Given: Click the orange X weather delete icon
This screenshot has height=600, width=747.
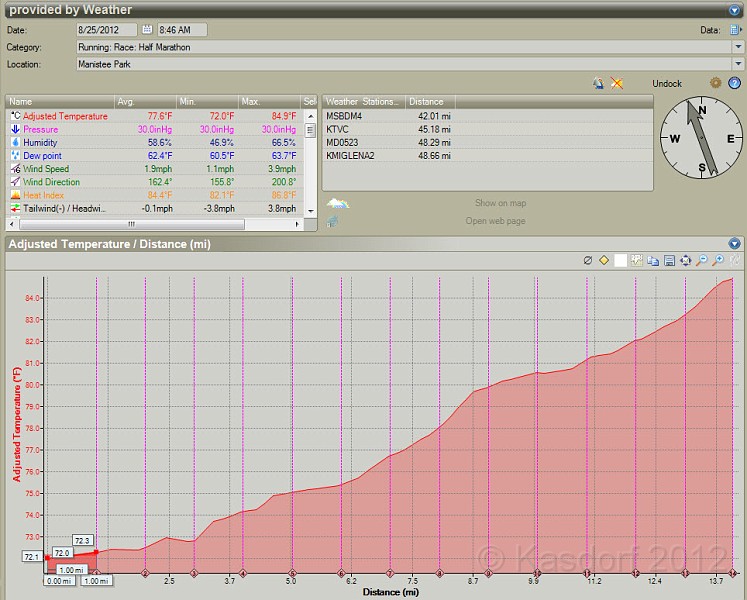Looking at the screenshot, I should [617, 83].
